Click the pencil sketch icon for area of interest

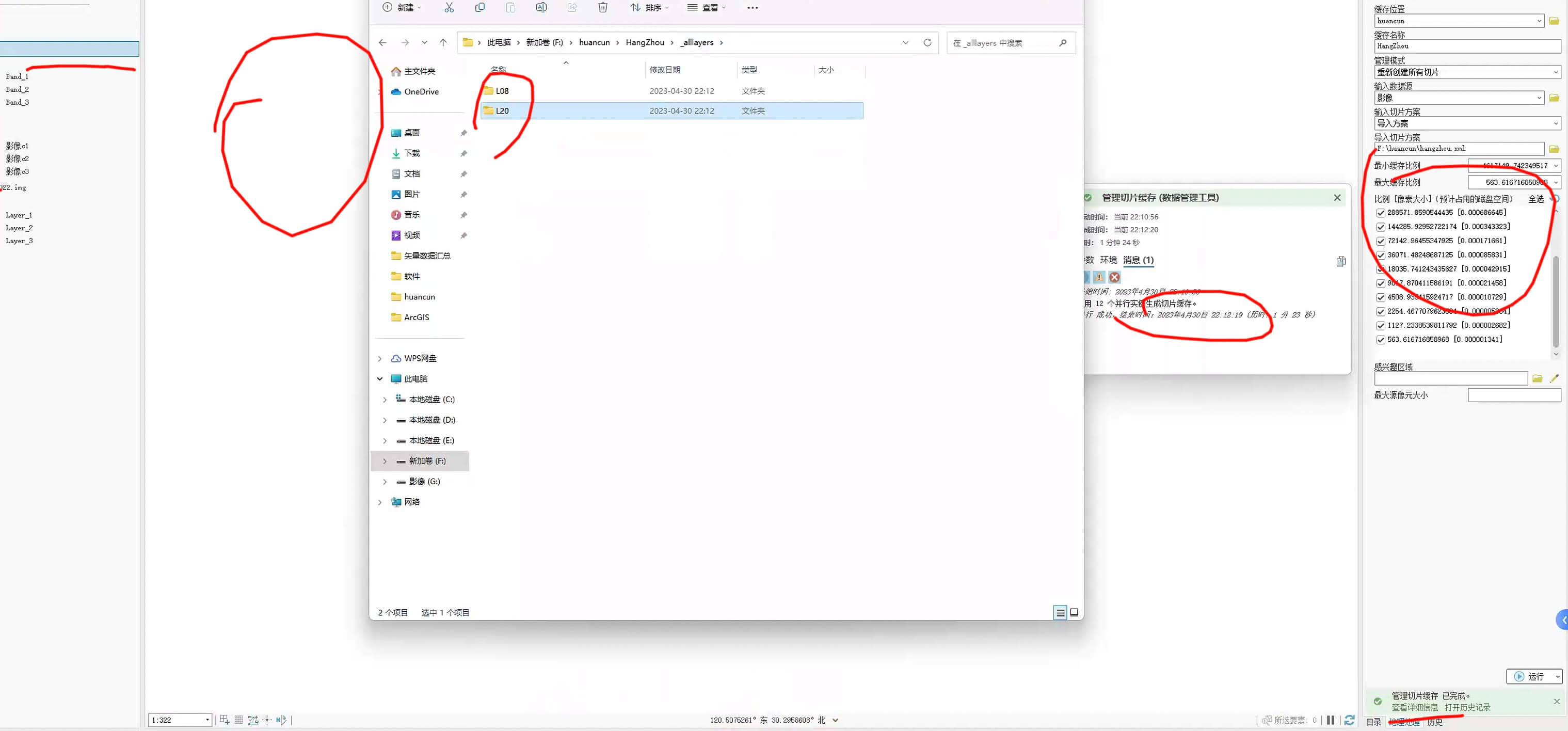pyautogui.click(x=1554, y=378)
